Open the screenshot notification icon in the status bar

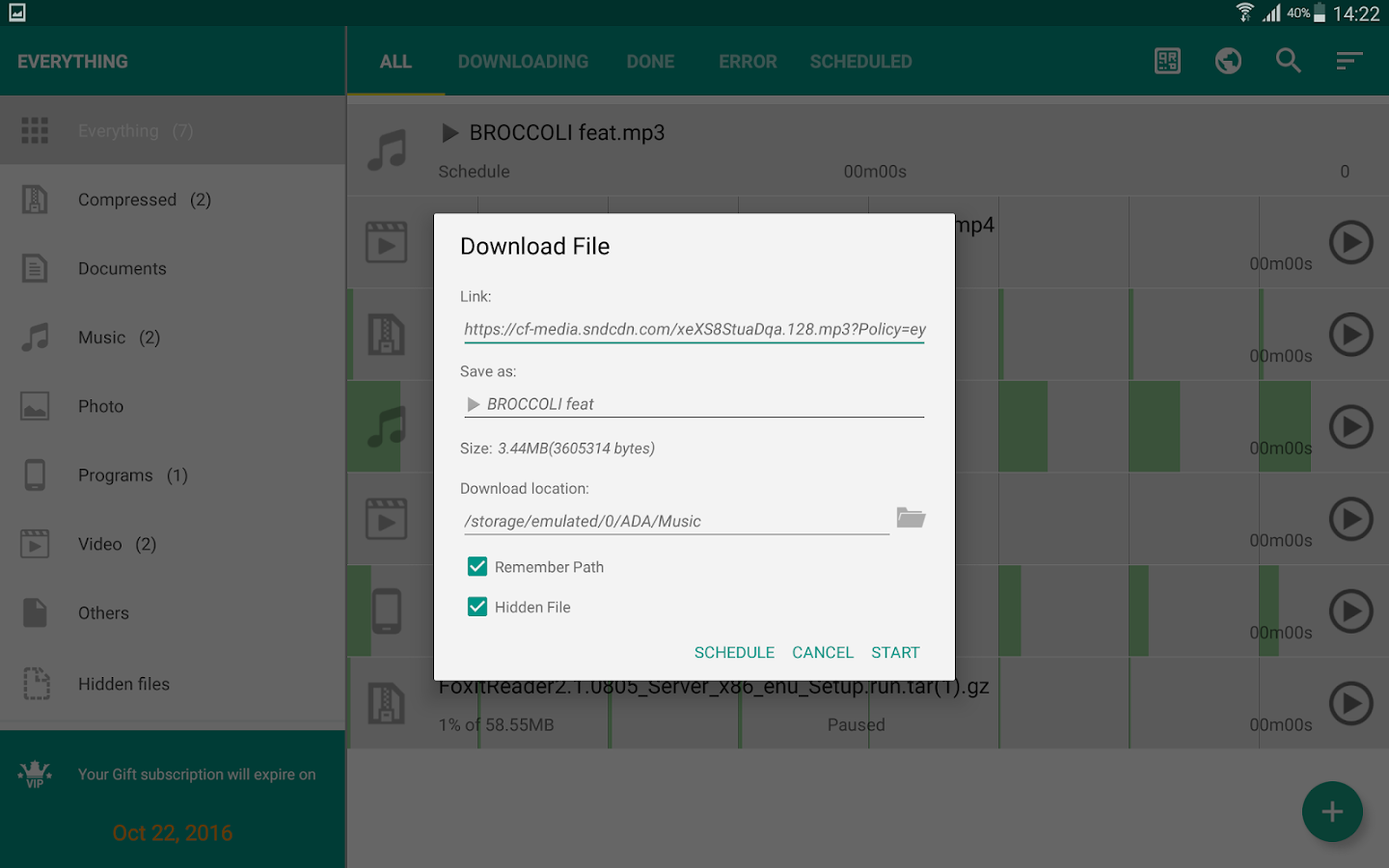tap(16, 13)
